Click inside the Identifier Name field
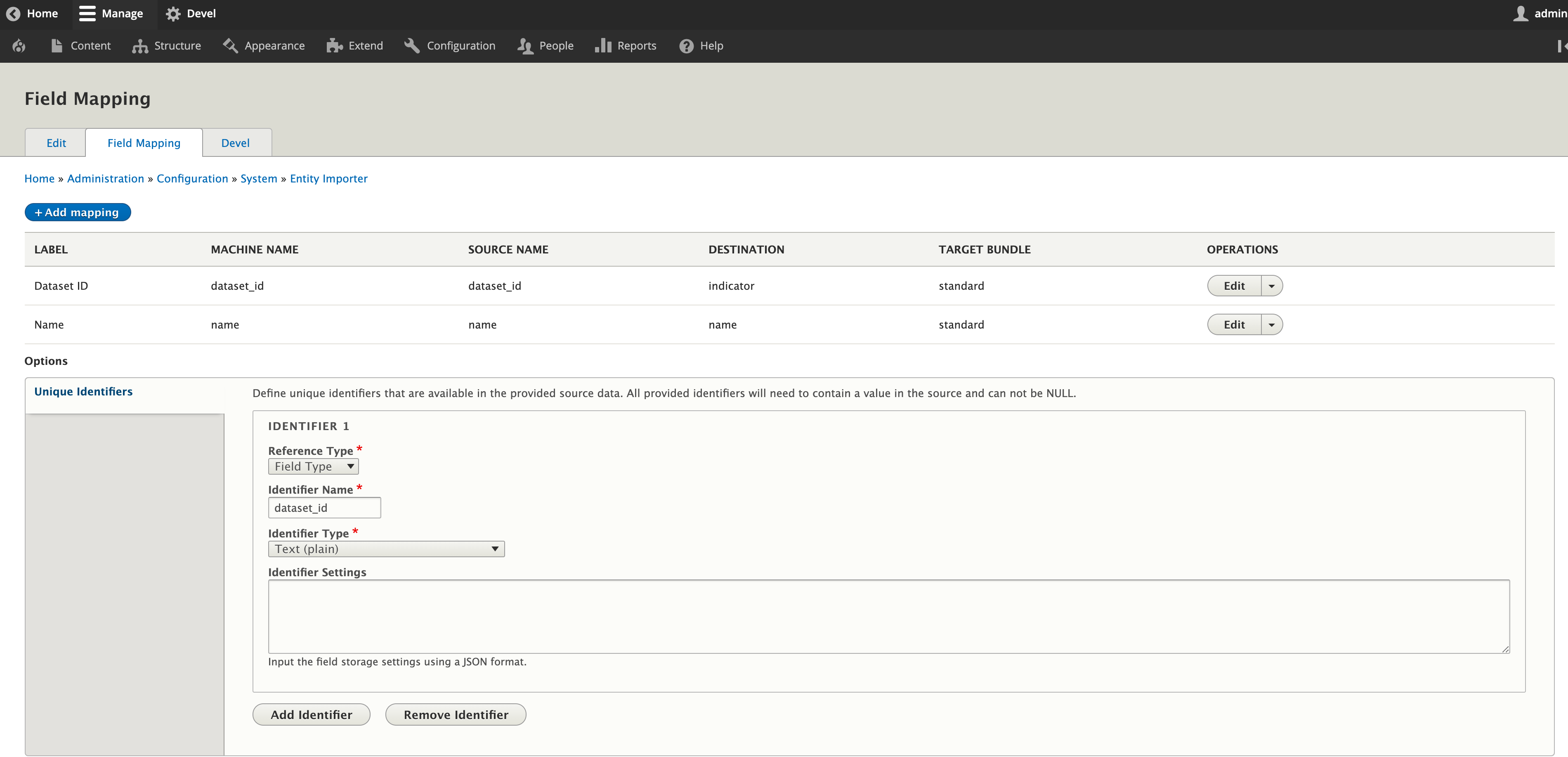This screenshot has width=1568, height=757. pyautogui.click(x=324, y=507)
